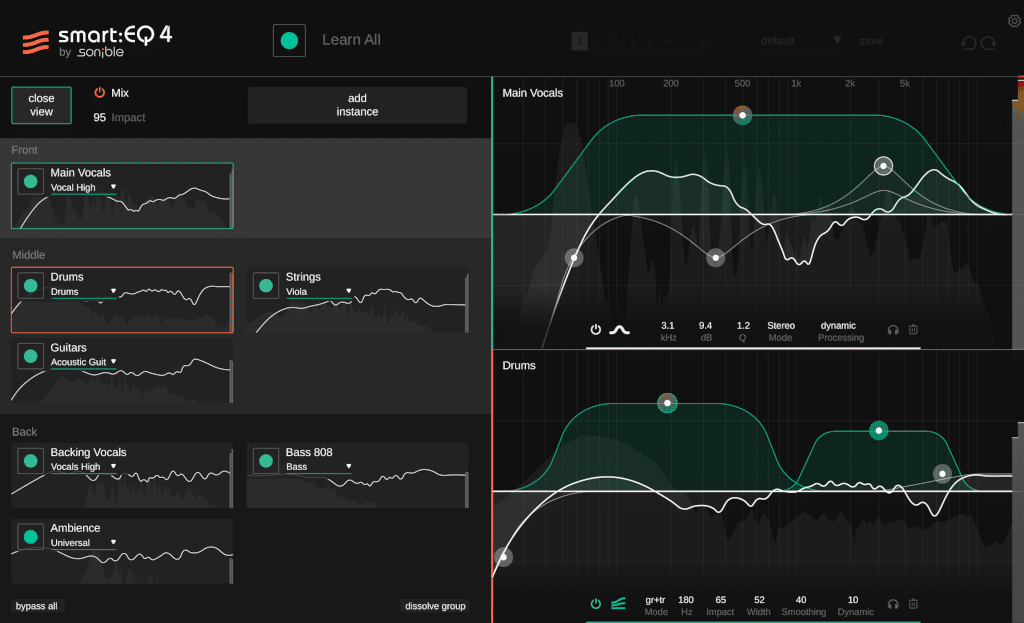Screen dimensions: 1024x623
Task: Toggle the power button in Drums bottom toolbar
Action: [597, 603]
